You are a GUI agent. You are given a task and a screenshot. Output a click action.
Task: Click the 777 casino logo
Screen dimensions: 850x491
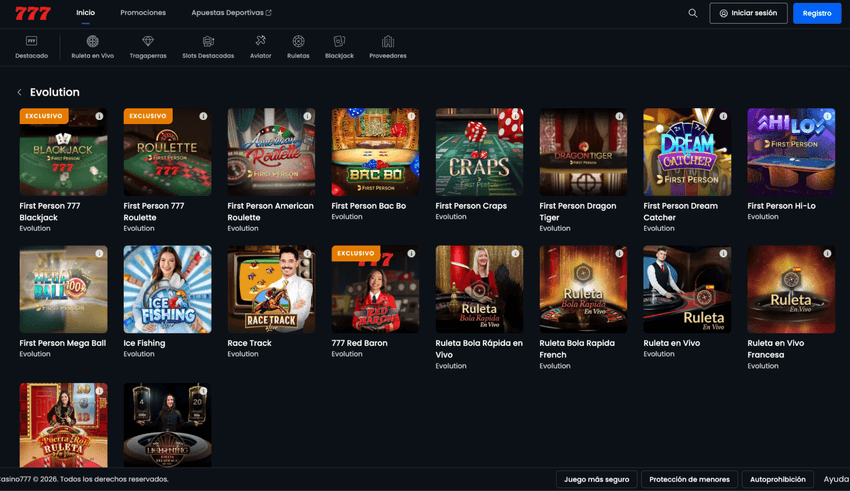click(33, 13)
